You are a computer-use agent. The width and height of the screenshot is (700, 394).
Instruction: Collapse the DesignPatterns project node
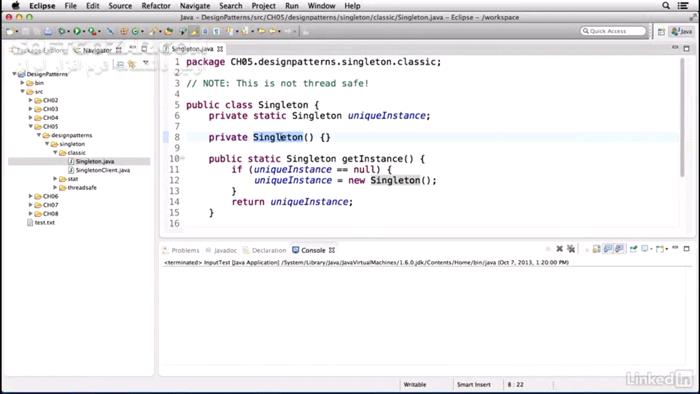[x=14, y=74]
